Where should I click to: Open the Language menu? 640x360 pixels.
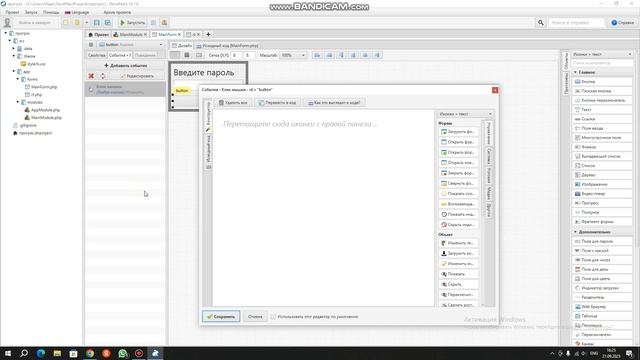[77, 12]
